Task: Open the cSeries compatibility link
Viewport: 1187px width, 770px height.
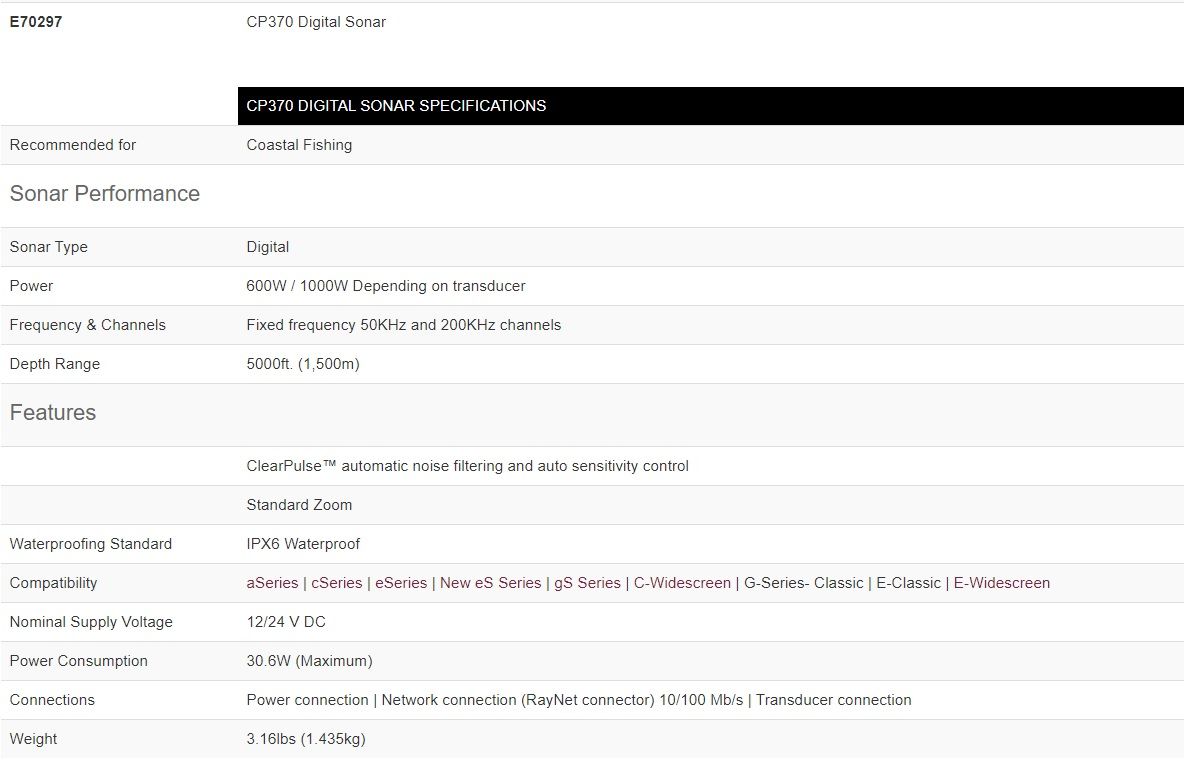Action: (x=337, y=583)
